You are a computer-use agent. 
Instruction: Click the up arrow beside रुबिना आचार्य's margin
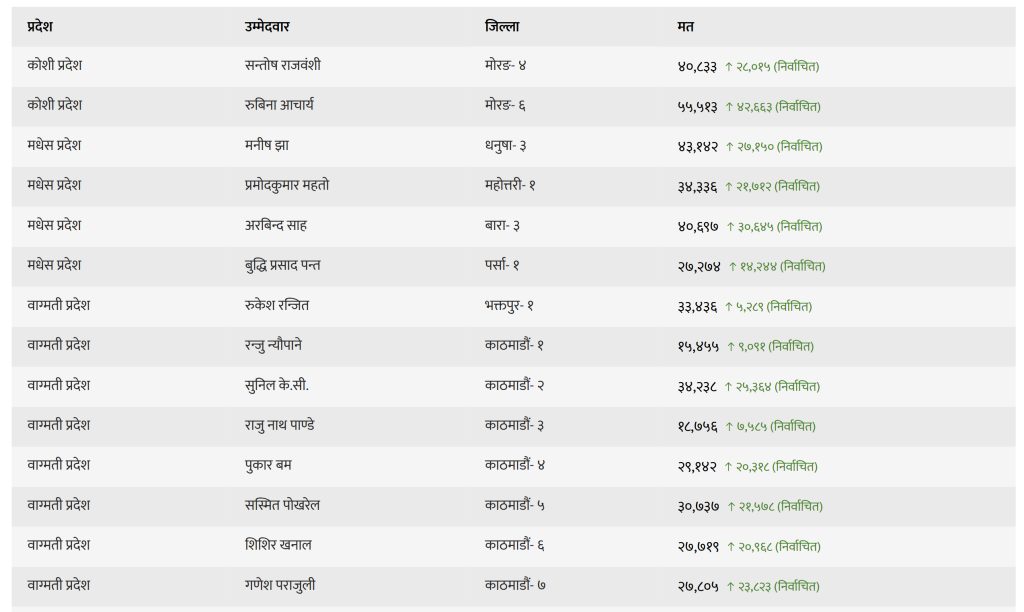click(x=729, y=107)
